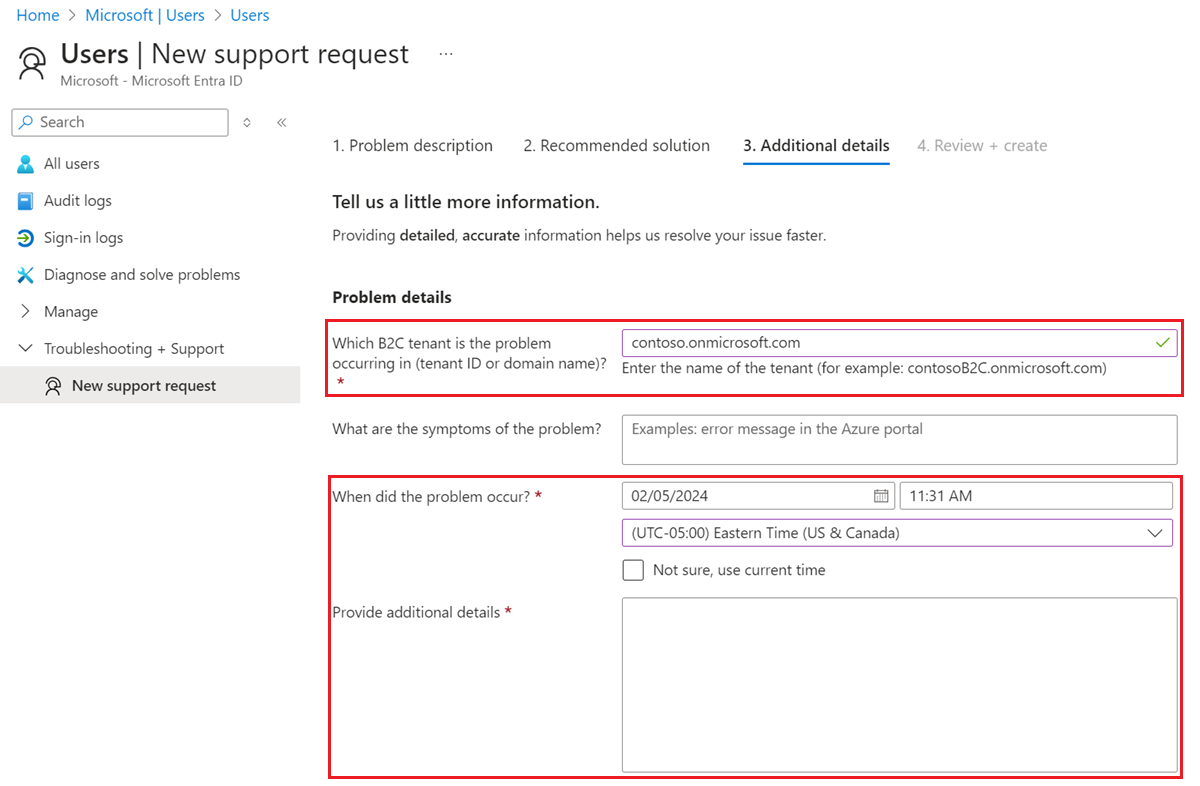
Task: Click the All users icon
Action: 26,164
